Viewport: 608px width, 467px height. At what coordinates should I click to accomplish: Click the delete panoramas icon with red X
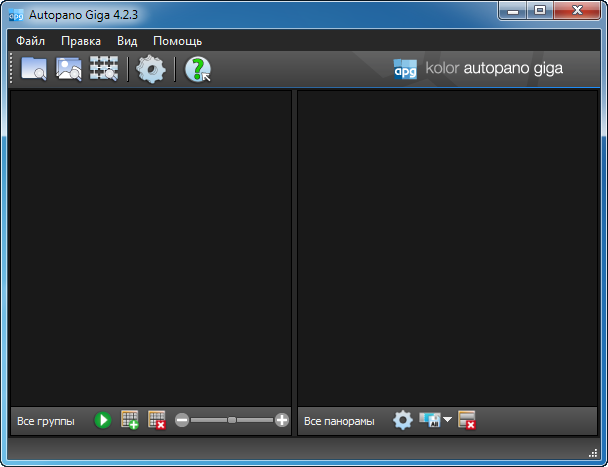[467, 421]
